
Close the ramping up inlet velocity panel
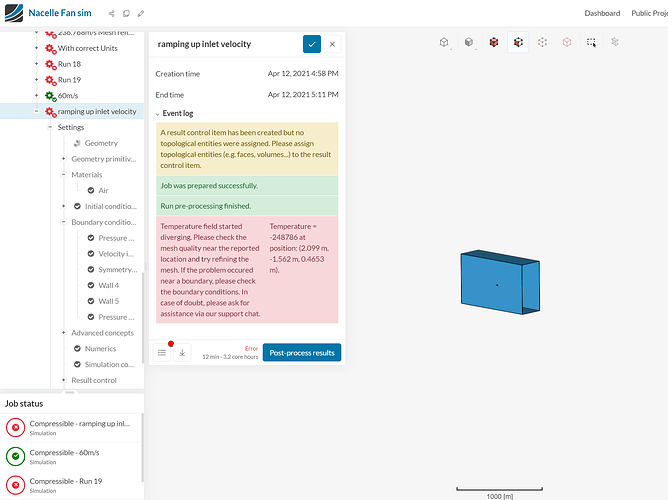coord(332,44)
